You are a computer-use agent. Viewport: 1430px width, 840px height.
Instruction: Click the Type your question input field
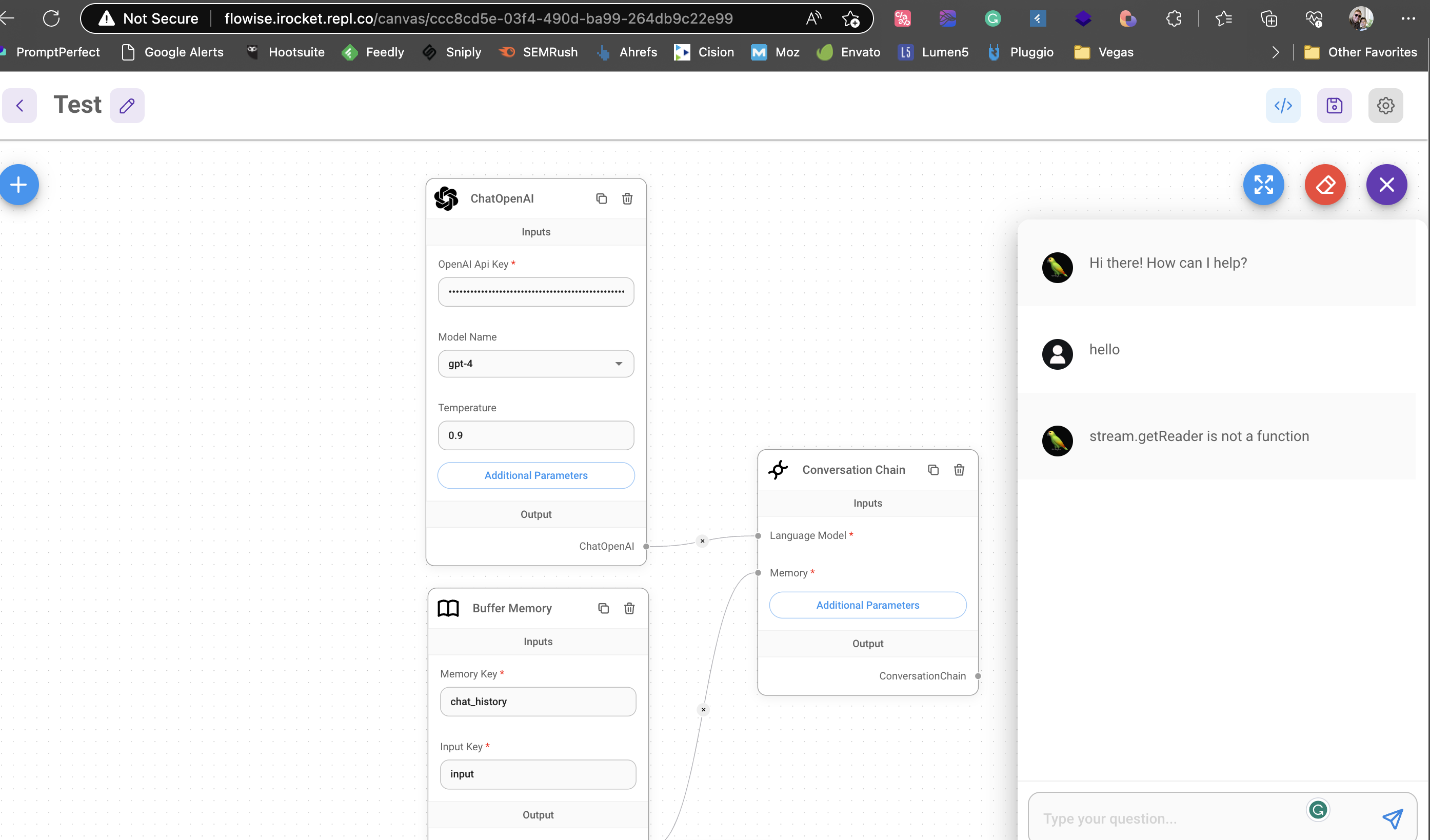(1163, 818)
